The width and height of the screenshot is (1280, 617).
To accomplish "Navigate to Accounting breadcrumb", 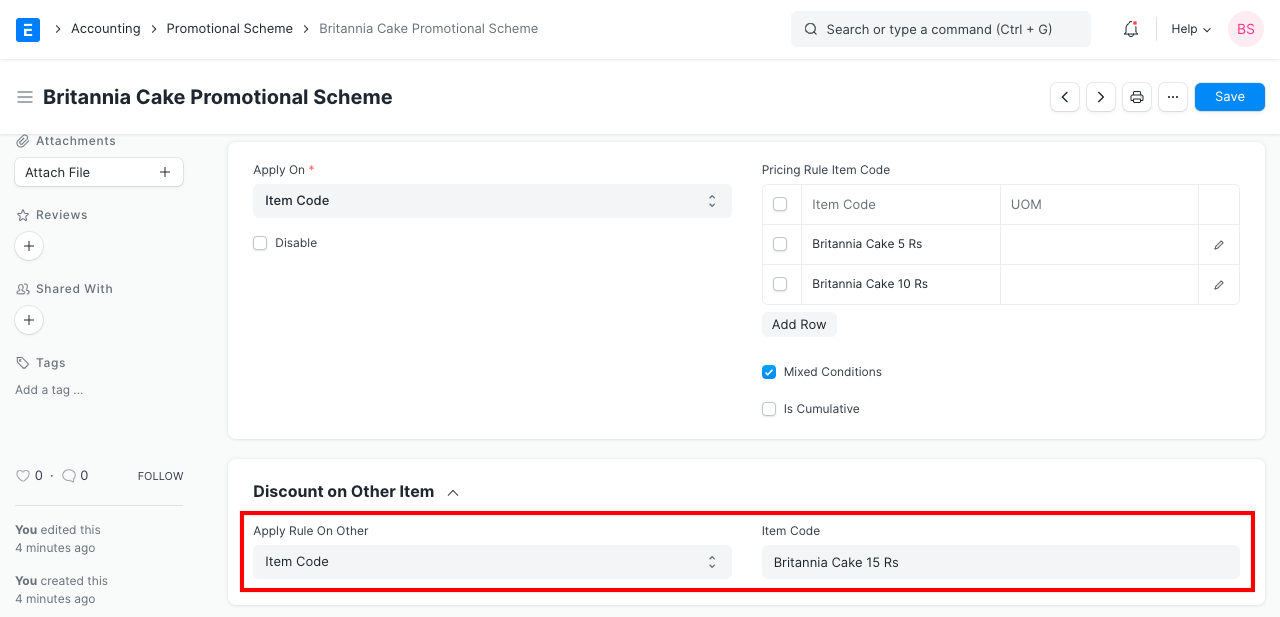I will (x=106, y=28).
